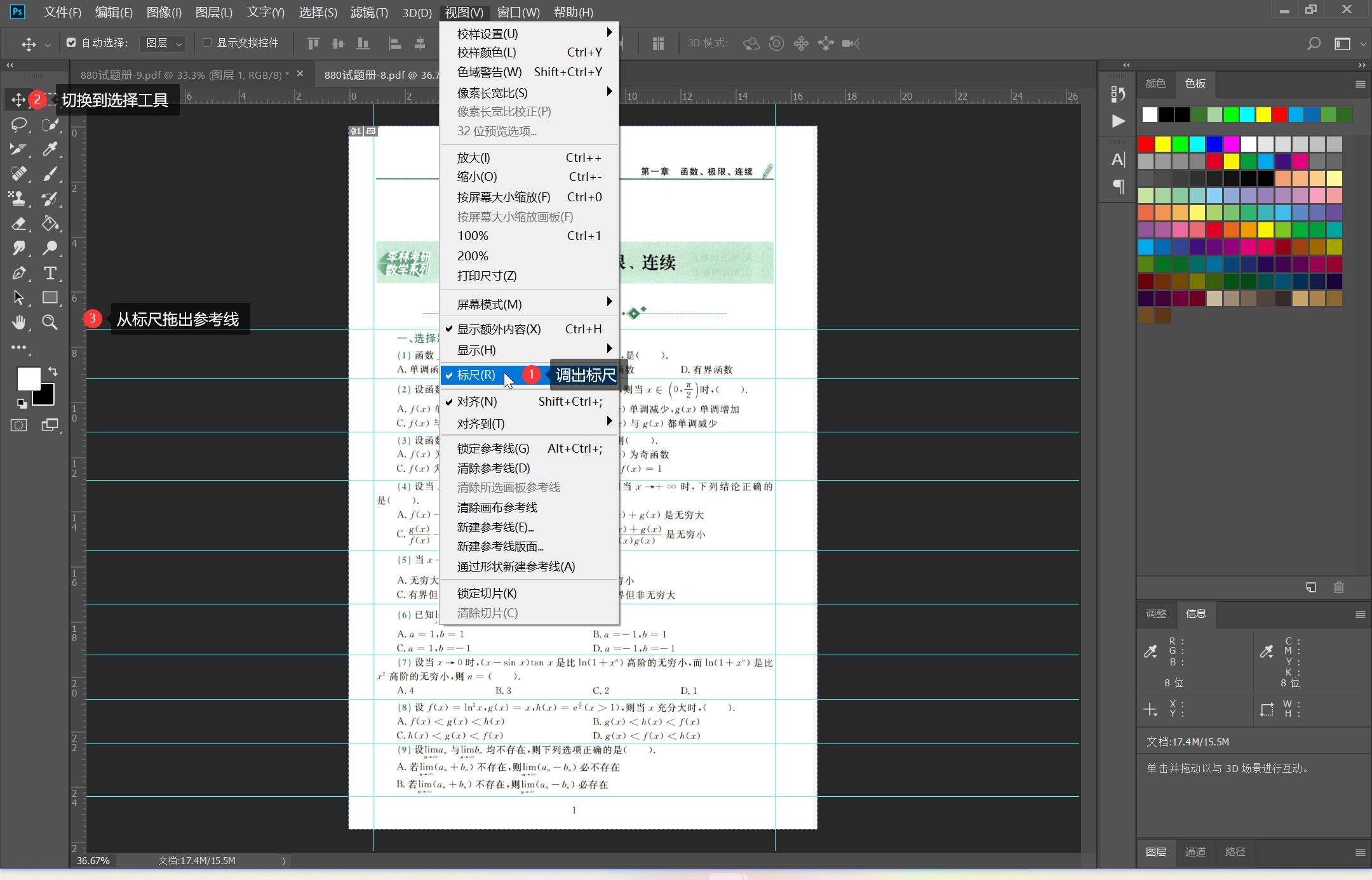Toggle 对齐(N) snap option in menu
This screenshot has width=1372, height=880.
[476, 401]
